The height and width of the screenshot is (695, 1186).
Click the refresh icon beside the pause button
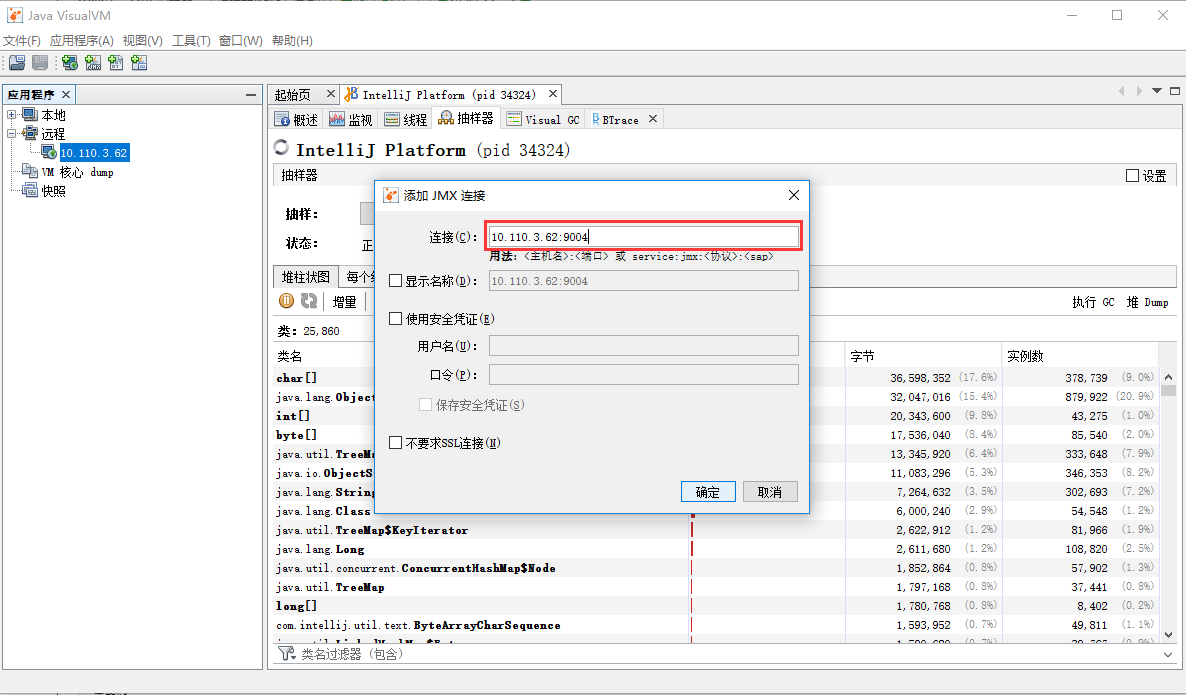pyautogui.click(x=309, y=301)
